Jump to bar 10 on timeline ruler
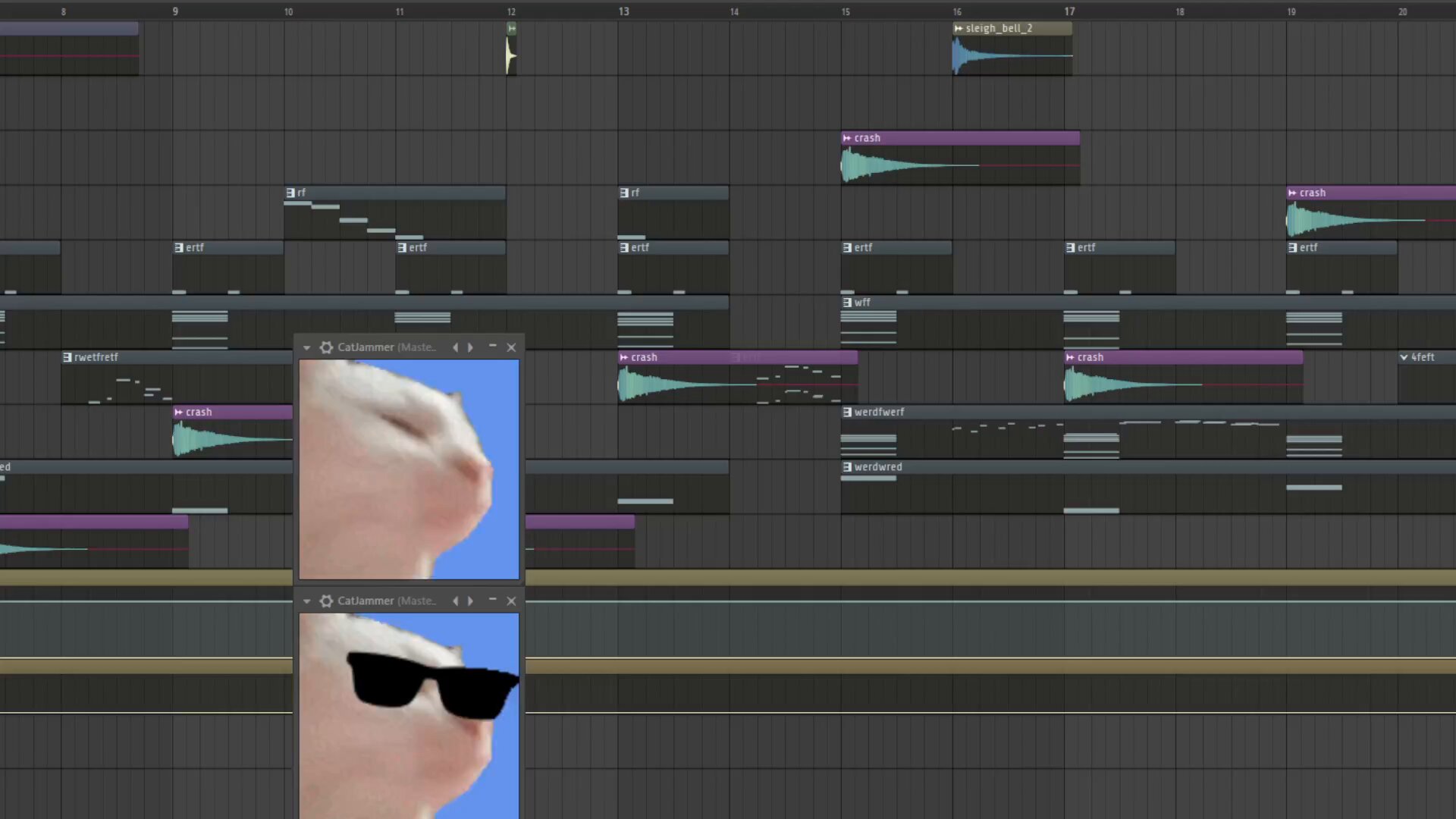This screenshot has width=1456, height=819. 288,11
